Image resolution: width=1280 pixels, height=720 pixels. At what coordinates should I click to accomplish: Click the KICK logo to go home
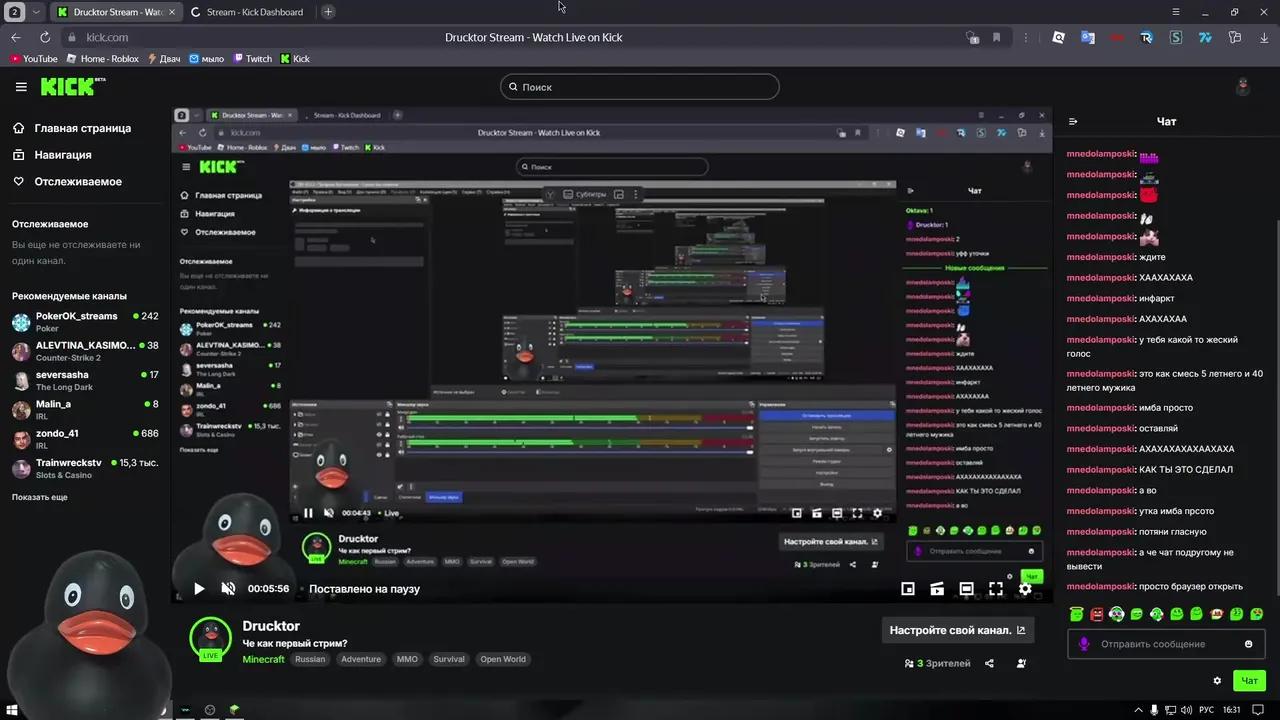pyautogui.click(x=73, y=87)
